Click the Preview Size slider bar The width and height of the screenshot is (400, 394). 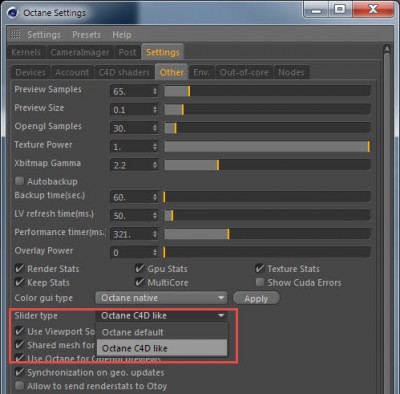pos(267,109)
